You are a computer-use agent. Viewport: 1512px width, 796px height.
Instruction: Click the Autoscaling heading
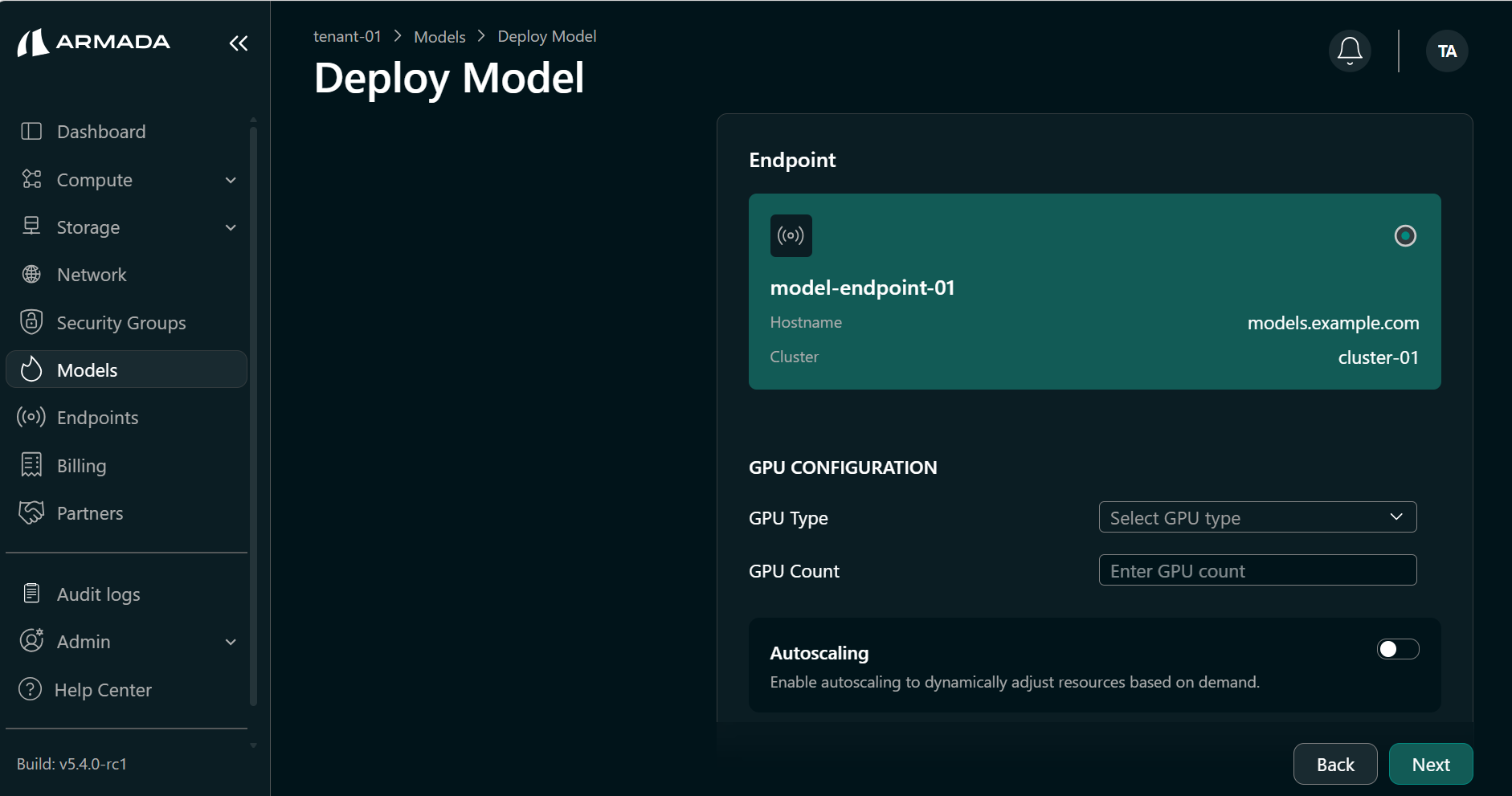click(x=819, y=653)
